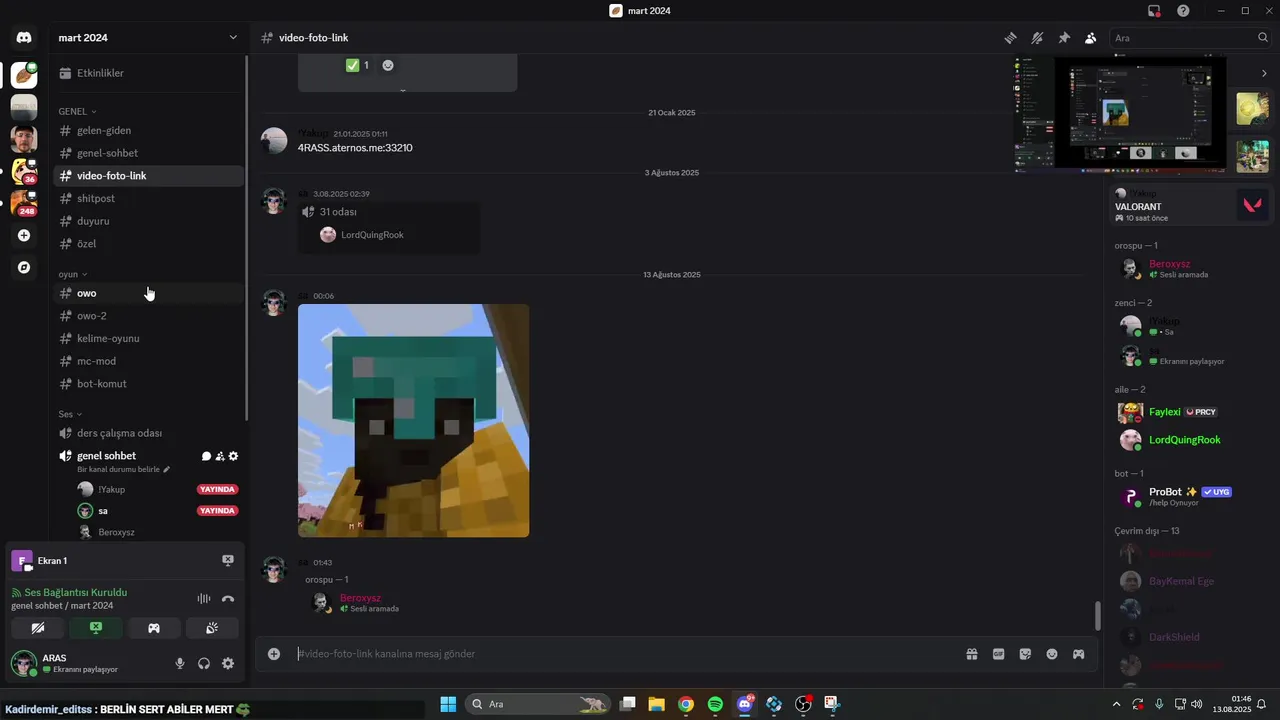Screen dimensions: 1280x720
Task: Open the Explore servers compass icon
Action: tap(24, 268)
